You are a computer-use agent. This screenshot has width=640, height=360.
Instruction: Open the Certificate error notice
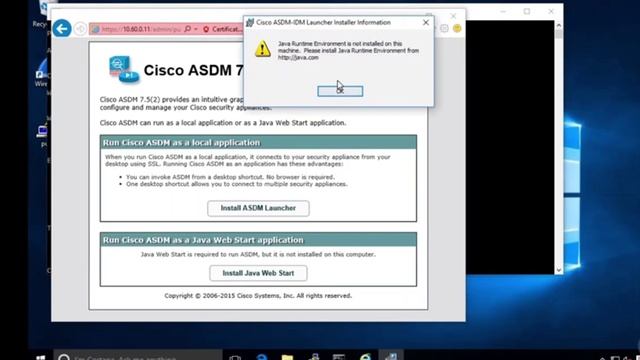(222, 29)
